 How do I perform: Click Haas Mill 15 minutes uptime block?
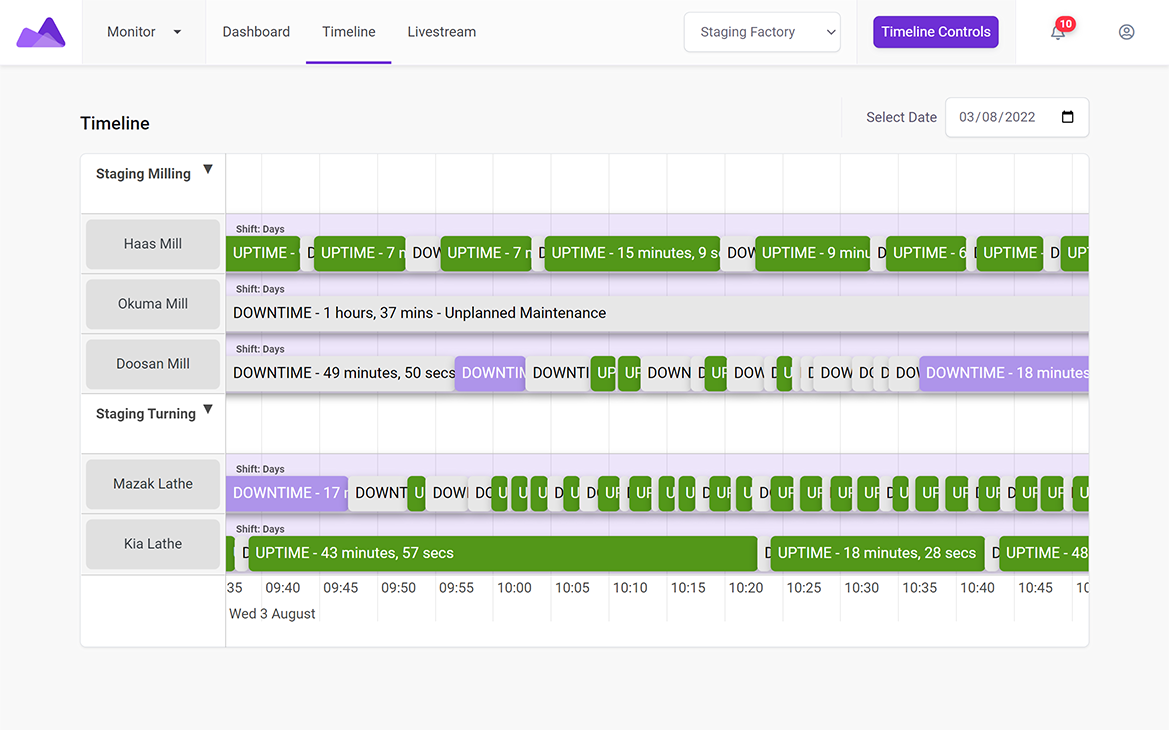632,253
